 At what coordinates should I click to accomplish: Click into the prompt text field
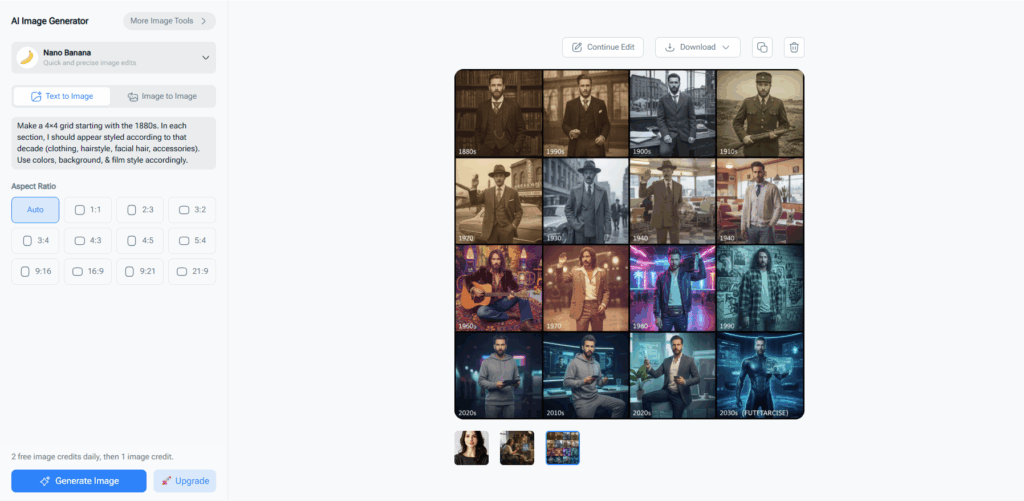pyautogui.click(x=114, y=143)
